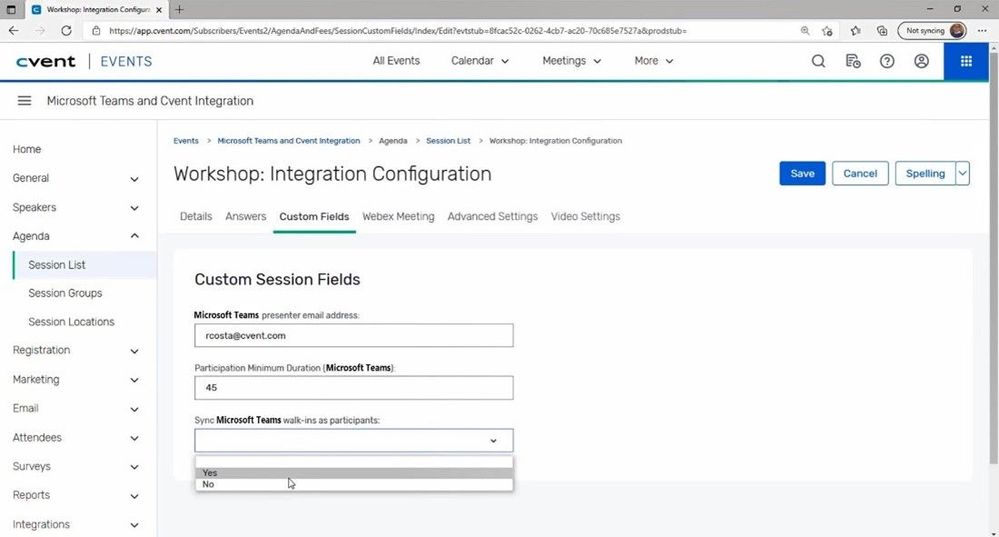Click the Cancel button
The height and width of the screenshot is (537, 999).
coord(860,173)
